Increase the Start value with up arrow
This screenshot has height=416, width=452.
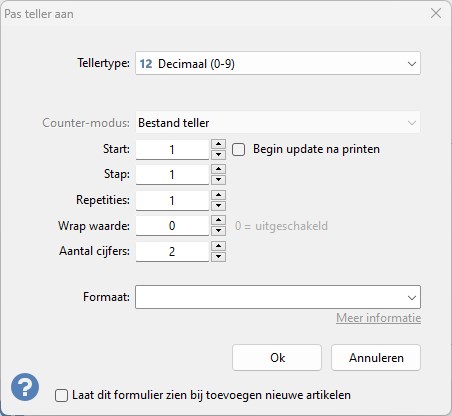click(218, 144)
